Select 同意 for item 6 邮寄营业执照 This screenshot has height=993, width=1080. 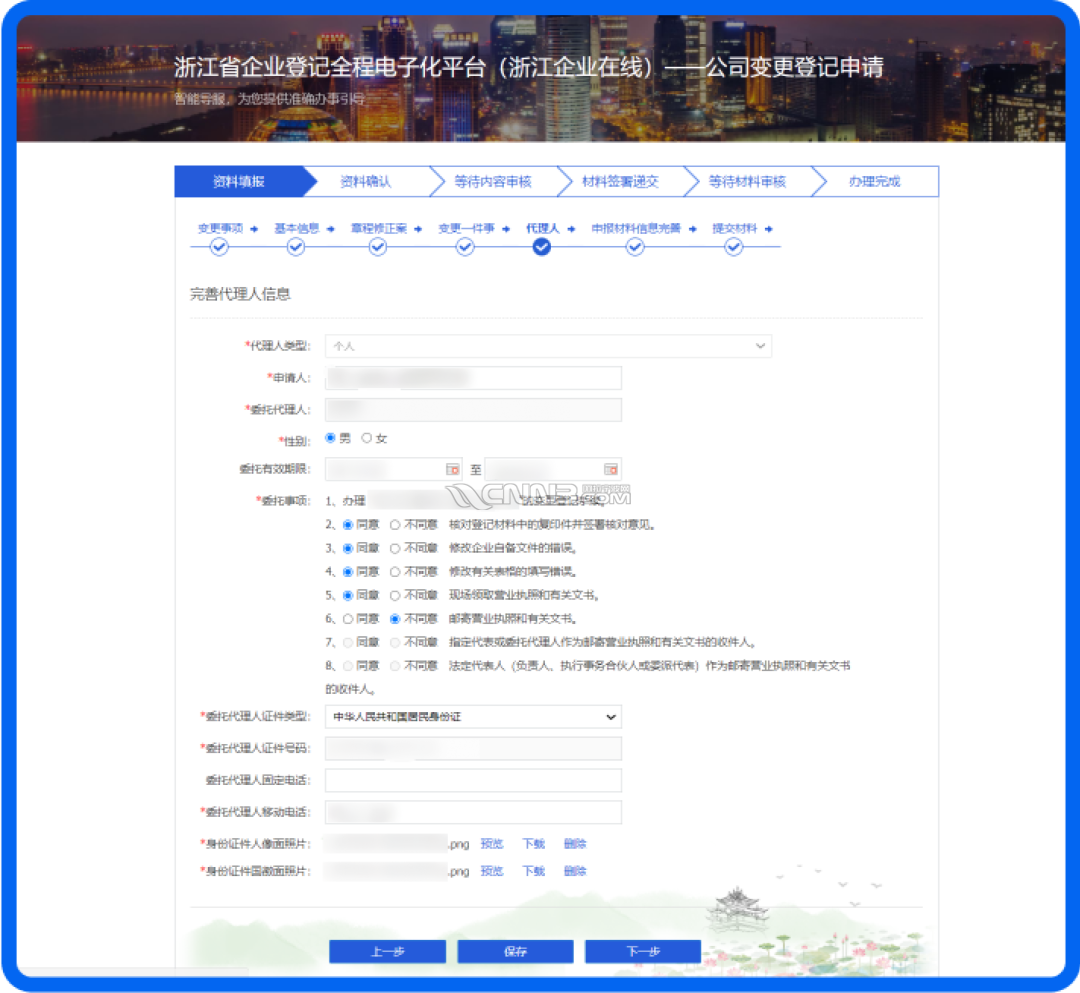tap(348, 619)
